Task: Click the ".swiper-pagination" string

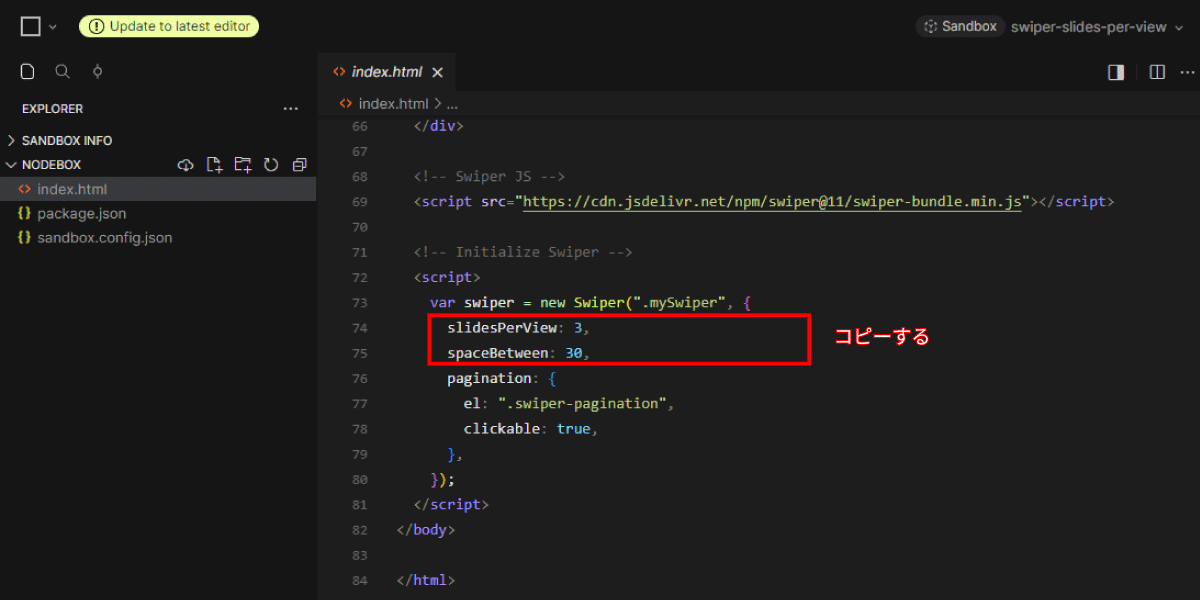Action: pyautogui.click(x=581, y=404)
